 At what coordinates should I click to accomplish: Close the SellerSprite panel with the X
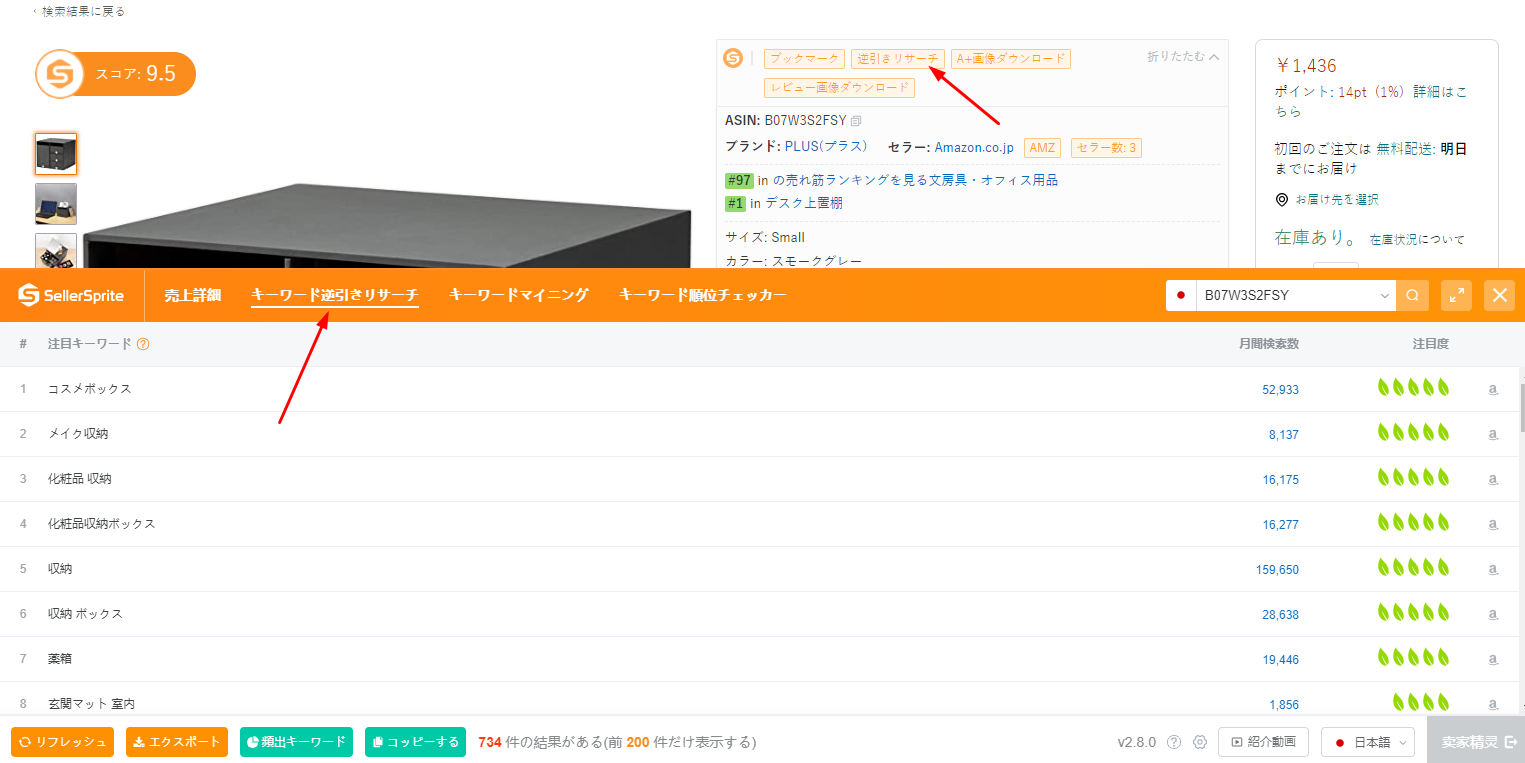pos(1500,295)
